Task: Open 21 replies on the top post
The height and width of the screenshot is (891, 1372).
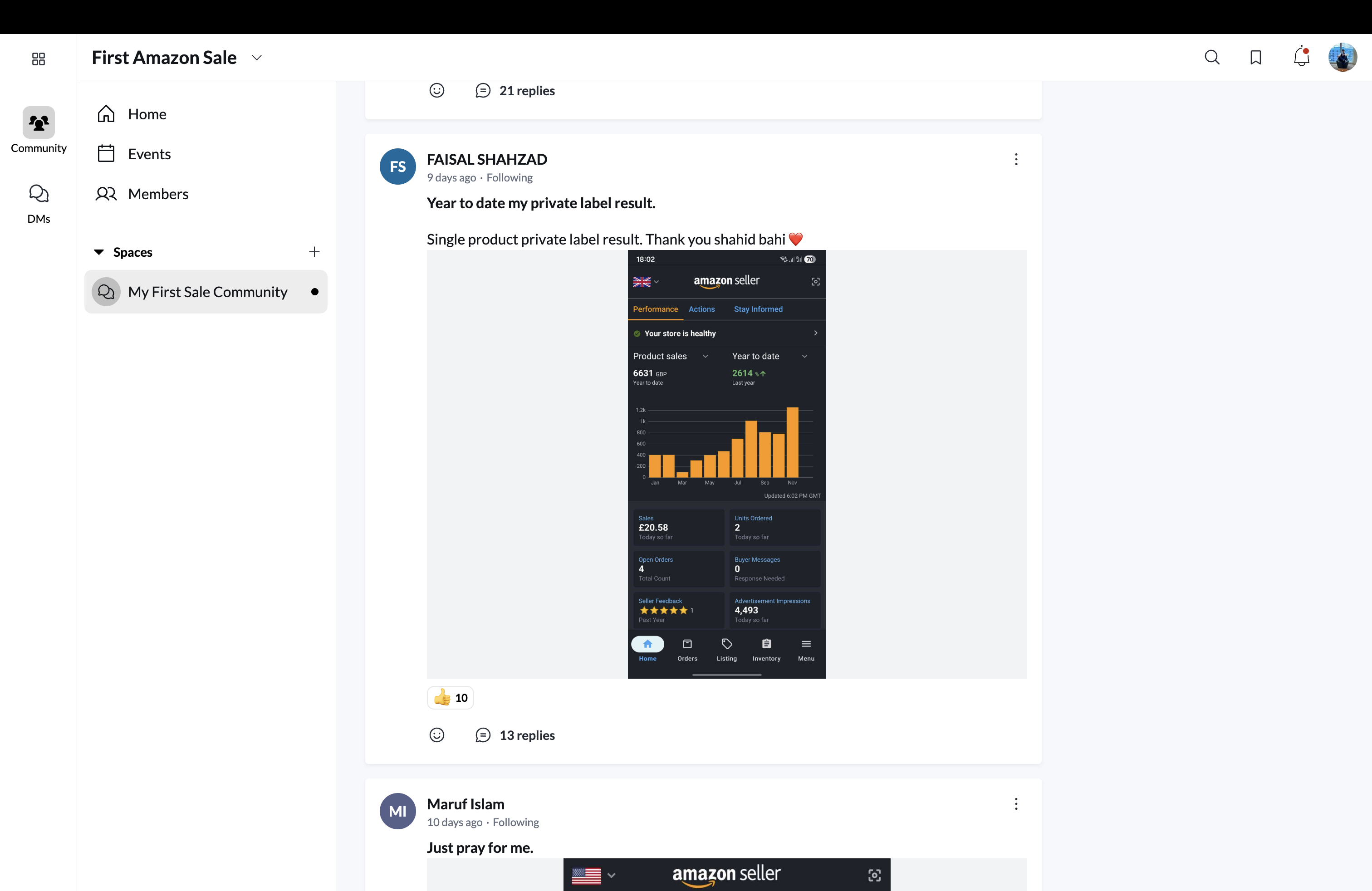Action: tap(527, 90)
